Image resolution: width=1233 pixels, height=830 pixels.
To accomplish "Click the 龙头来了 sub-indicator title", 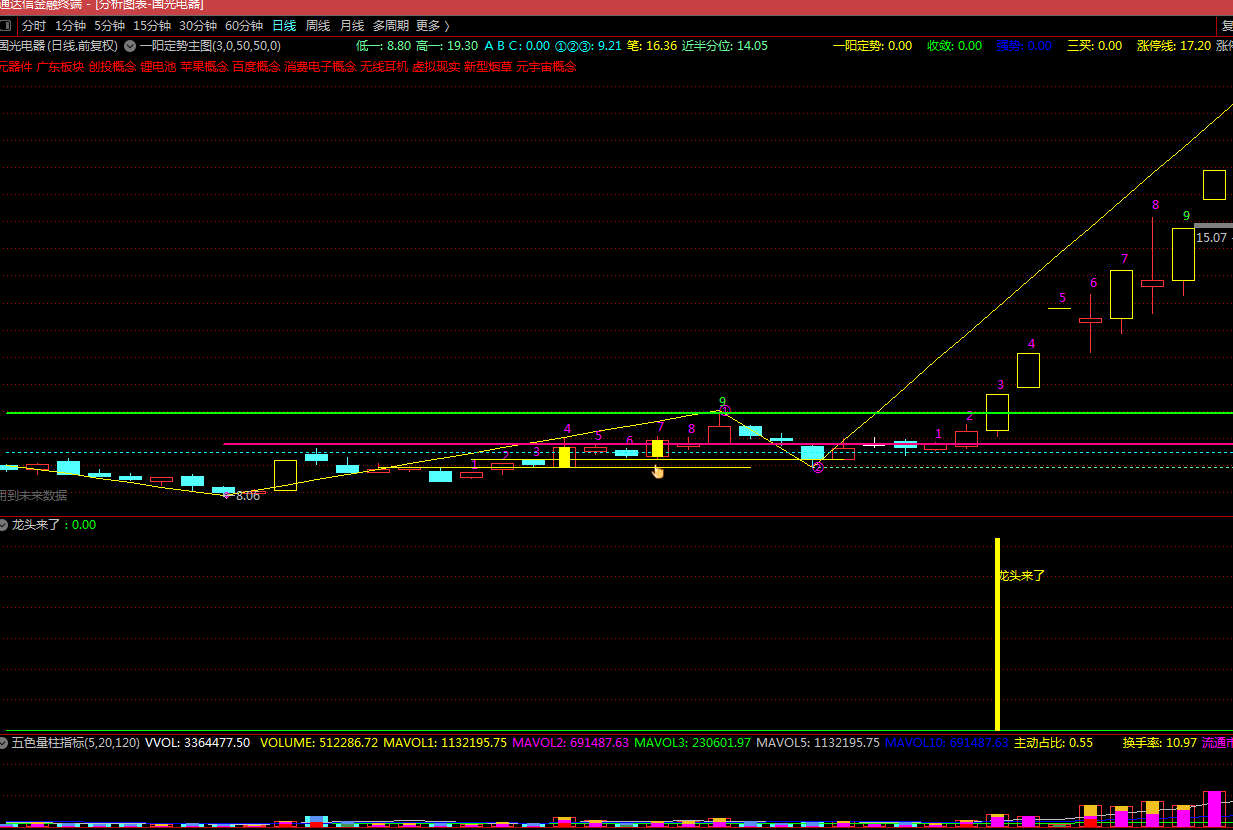I will coord(35,525).
